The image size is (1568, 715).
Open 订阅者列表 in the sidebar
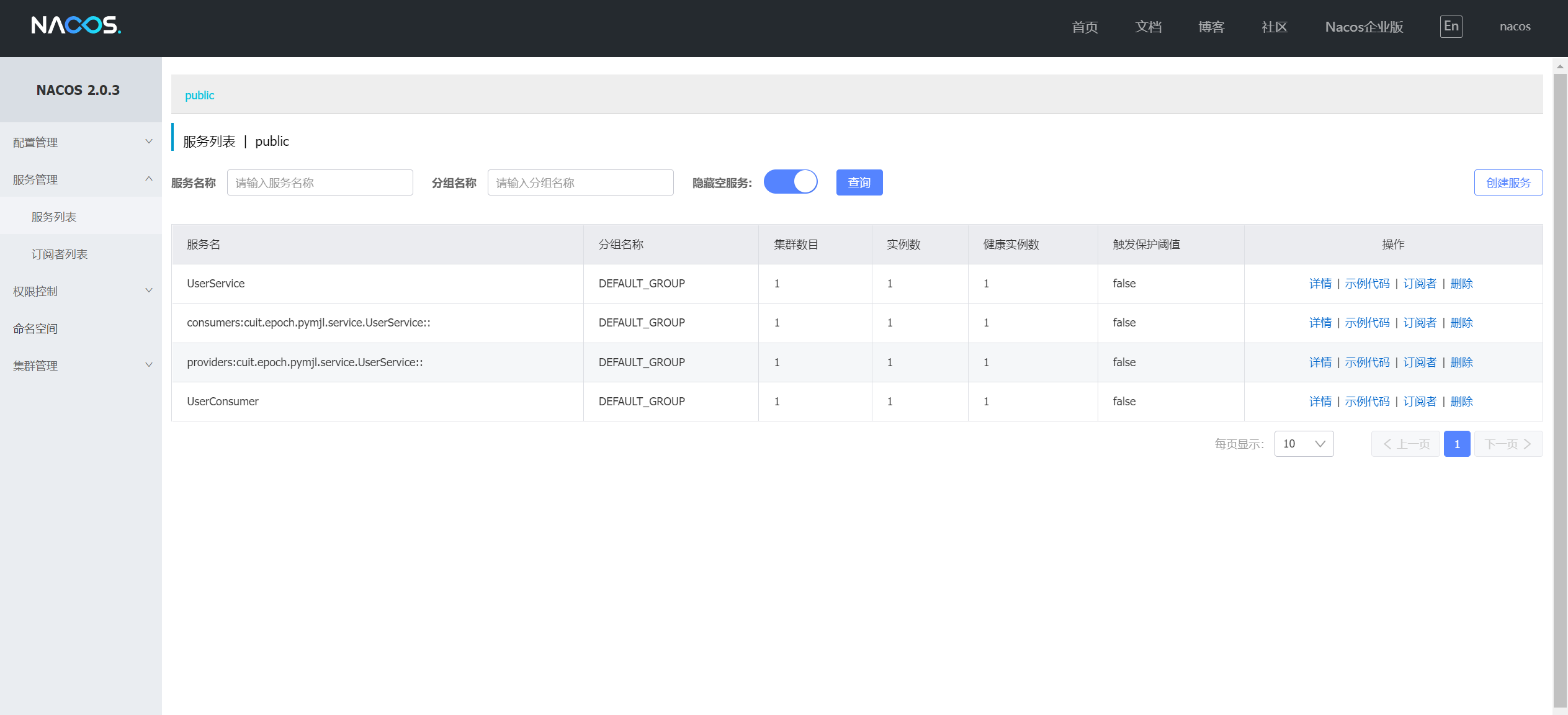[x=81, y=254]
